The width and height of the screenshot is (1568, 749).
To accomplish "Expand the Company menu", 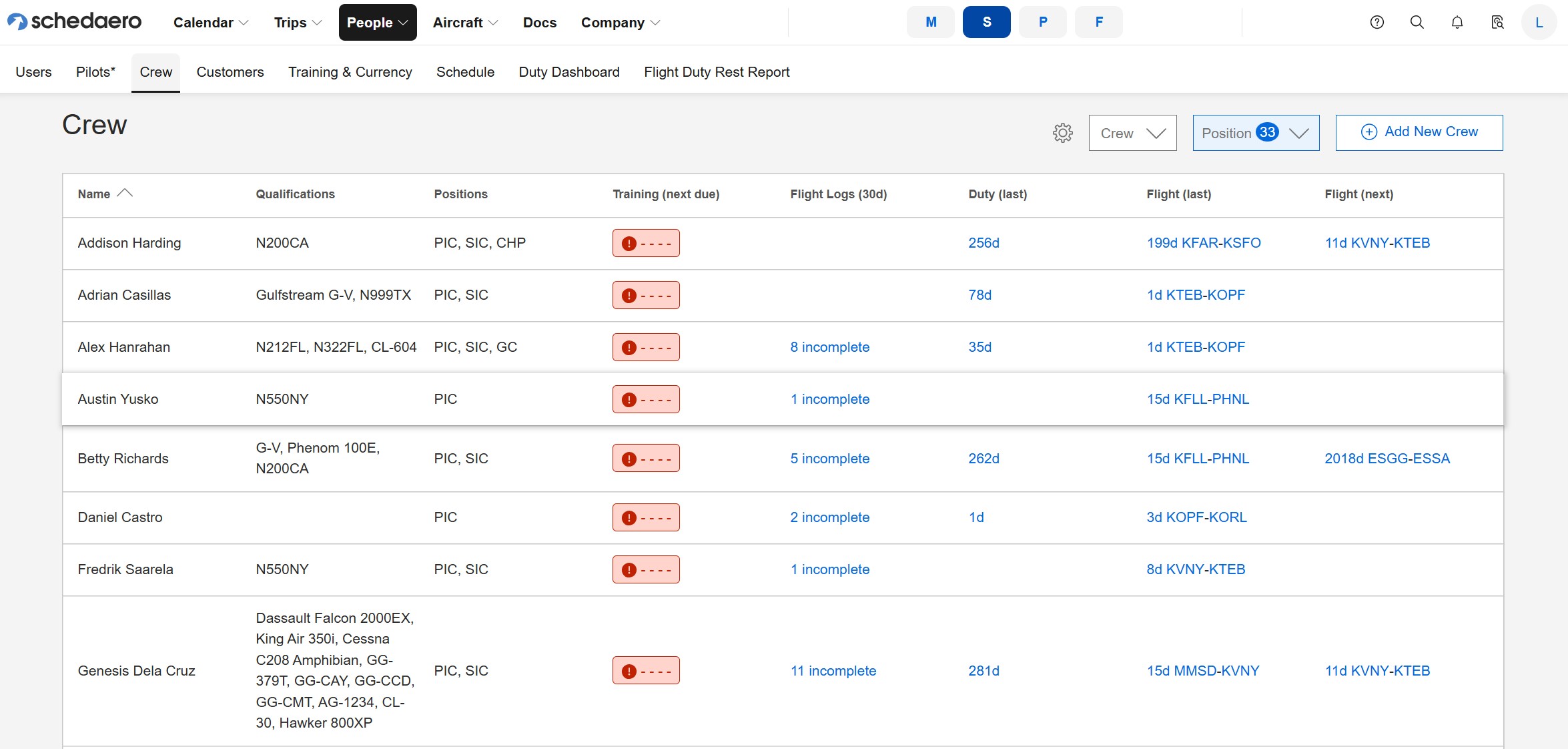I will click(x=621, y=23).
